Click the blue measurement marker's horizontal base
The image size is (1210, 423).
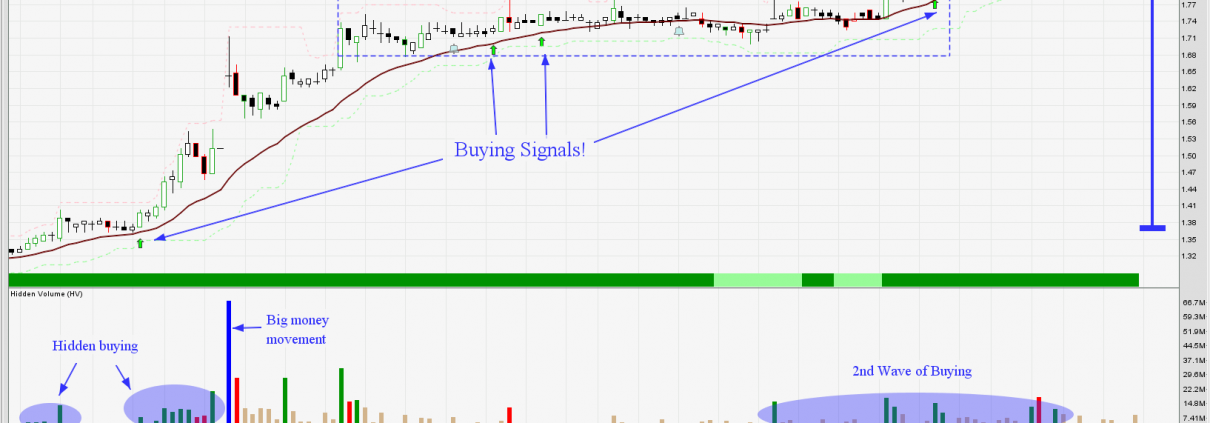(x=1152, y=228)
